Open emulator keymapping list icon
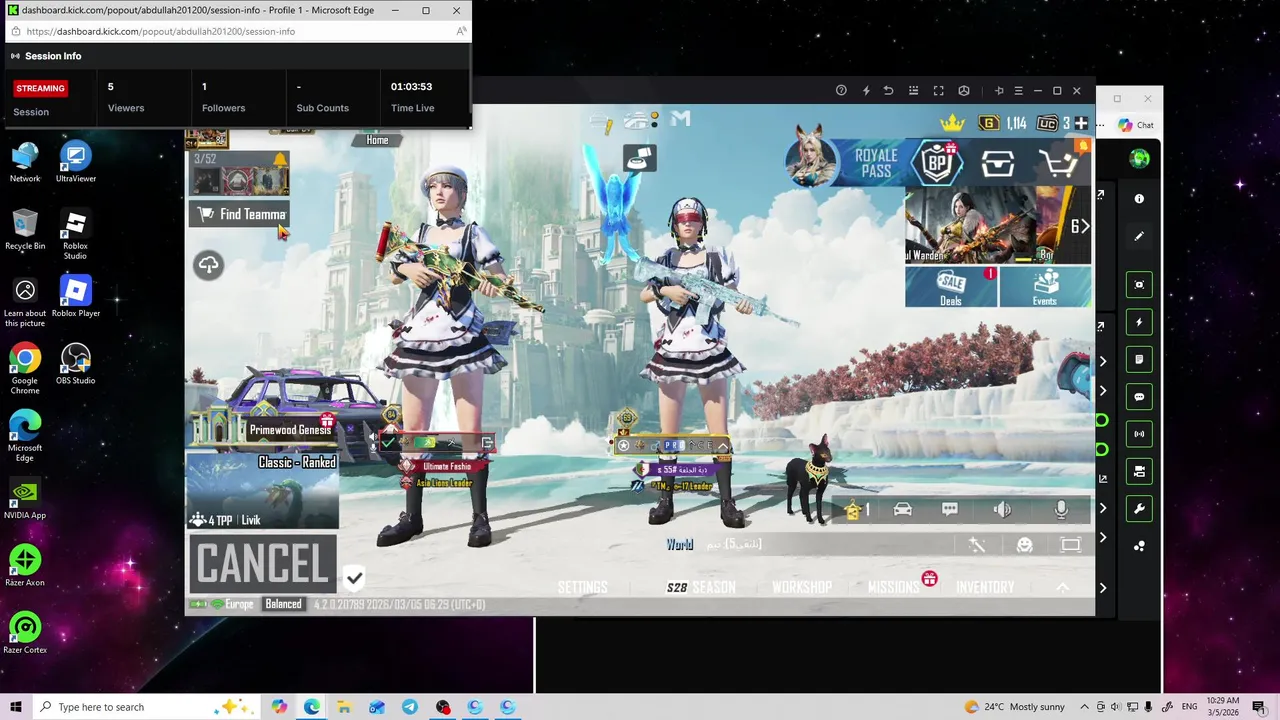 [x=913, y=91]
